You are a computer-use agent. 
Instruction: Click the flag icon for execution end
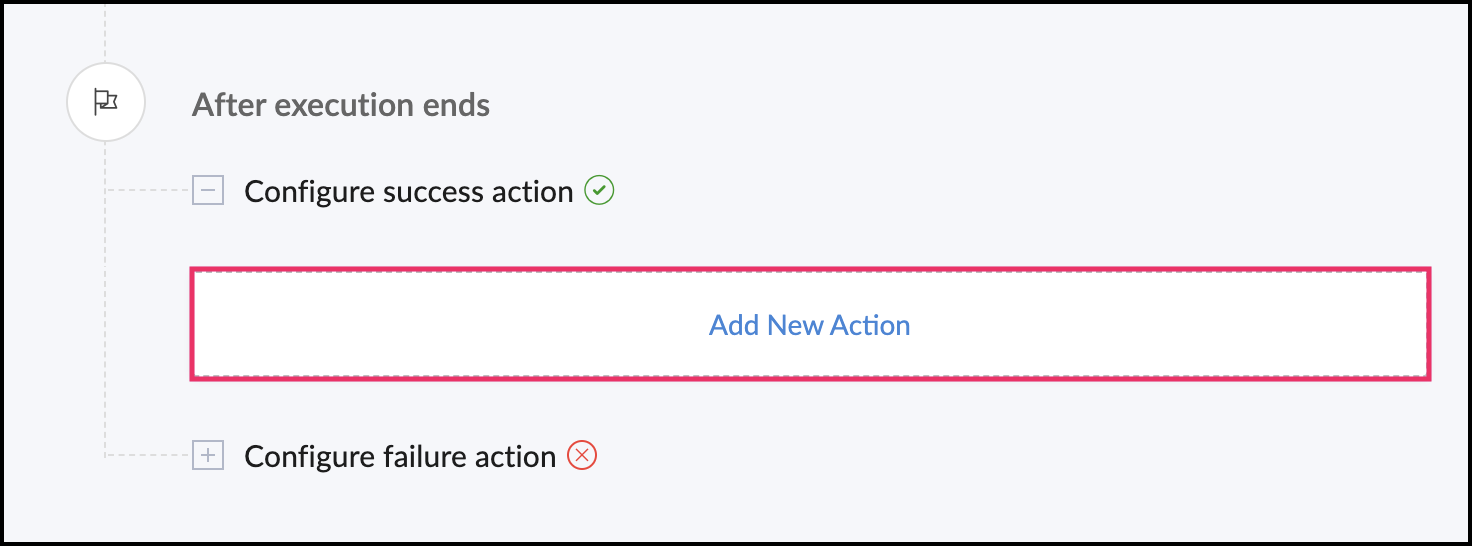pyautogui.click(x=105, y=102)
